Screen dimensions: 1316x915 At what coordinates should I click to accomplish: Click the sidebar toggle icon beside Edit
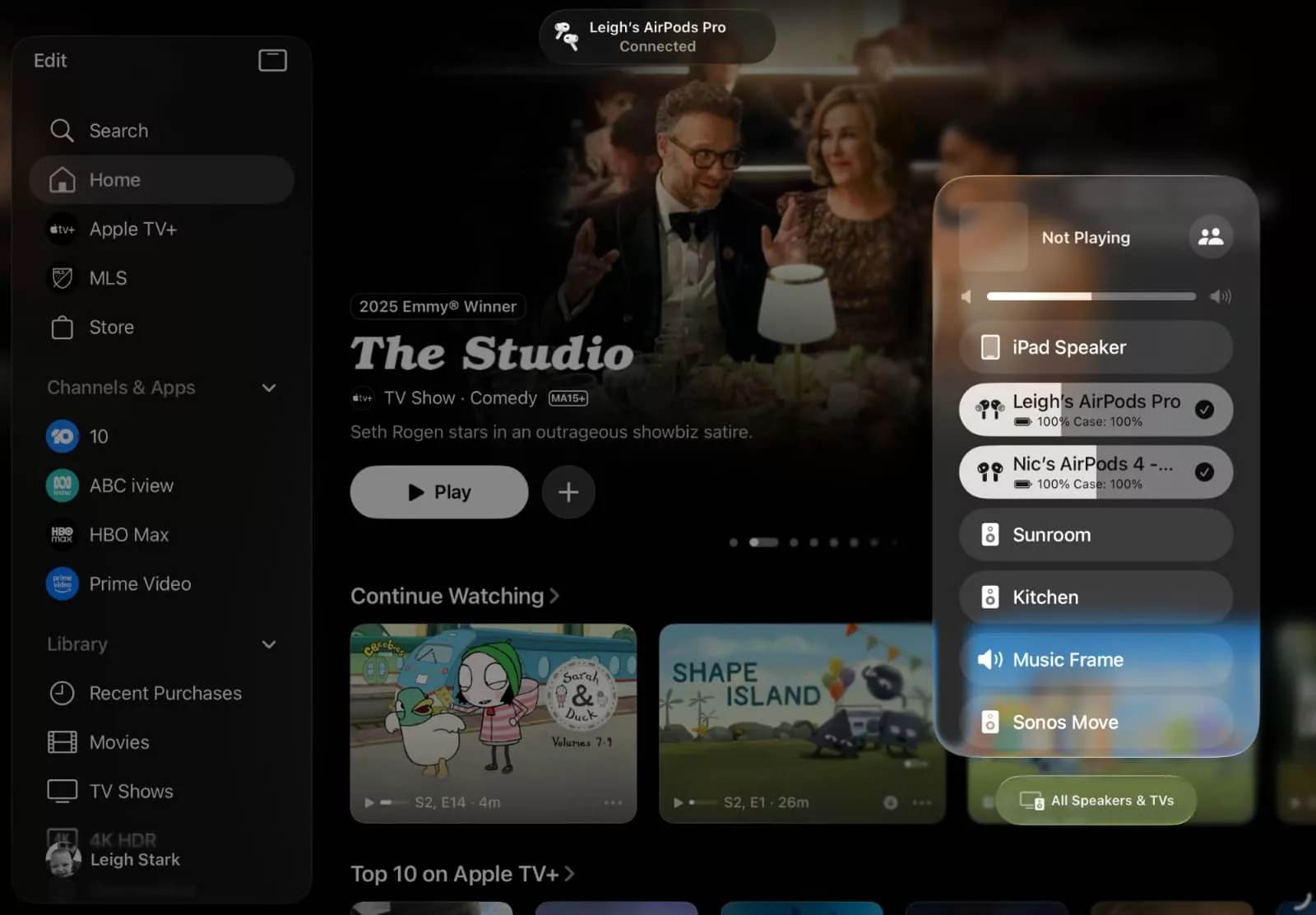coord(272,60)
